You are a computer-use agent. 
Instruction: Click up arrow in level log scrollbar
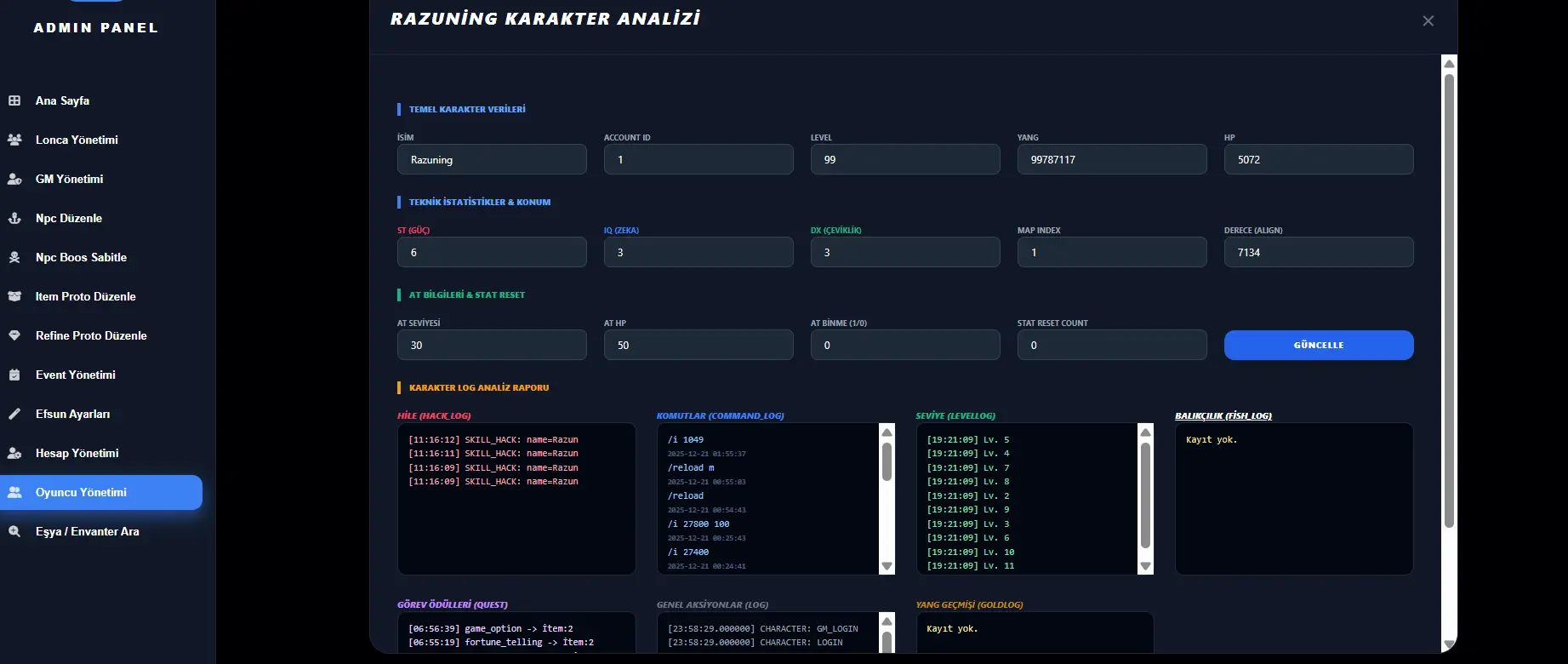click(x=1145, y=432)
